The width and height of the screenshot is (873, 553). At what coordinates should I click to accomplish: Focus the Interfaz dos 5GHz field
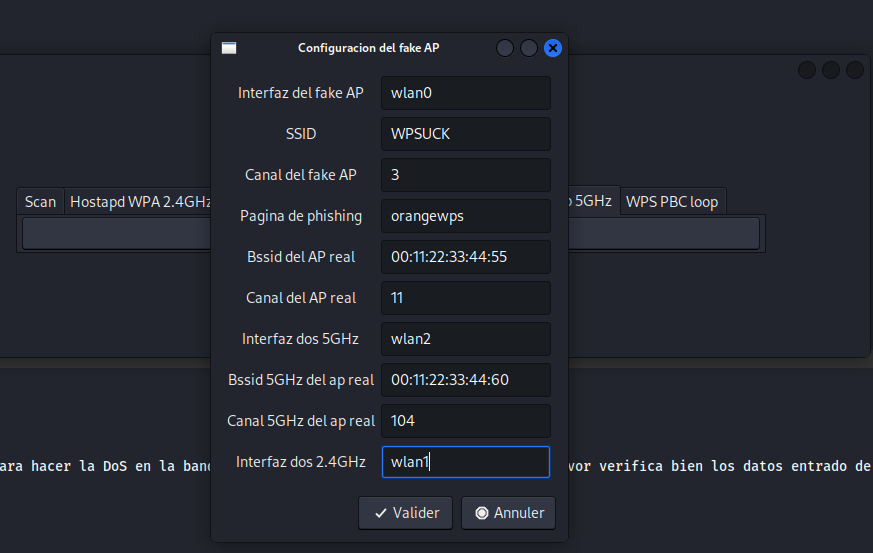(466, 339)
